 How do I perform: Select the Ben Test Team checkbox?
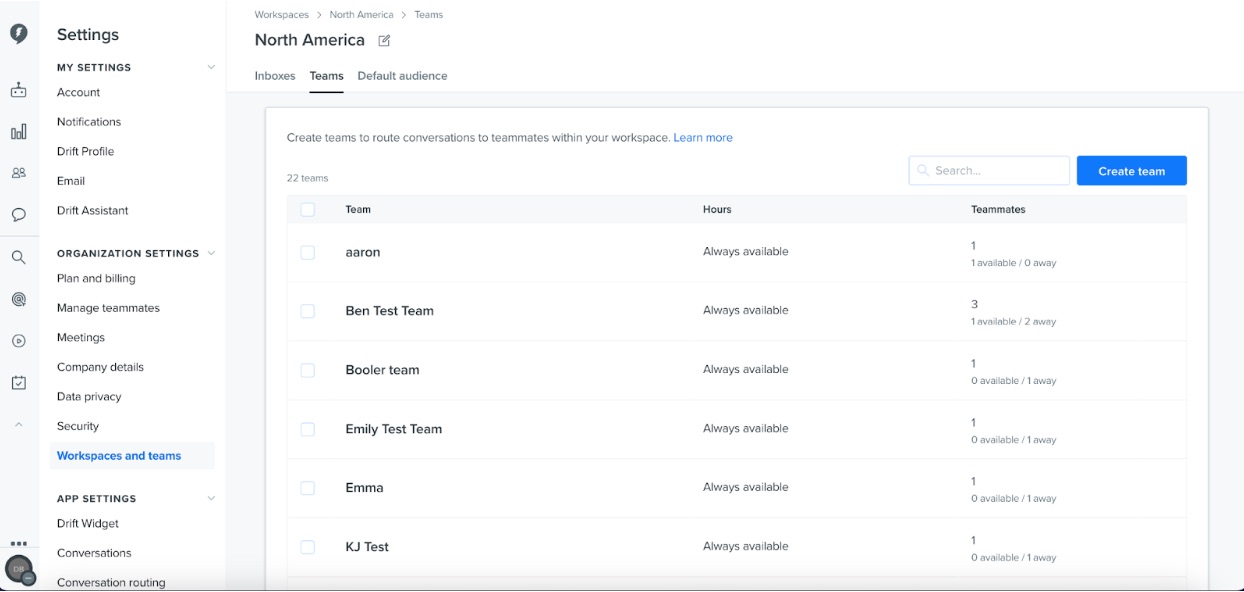(x=308, y=311)
